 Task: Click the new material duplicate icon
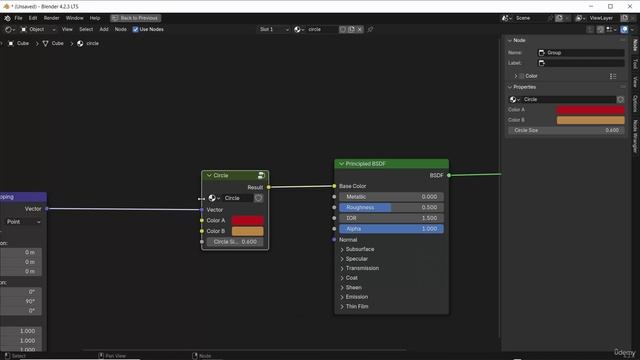click(351, 29)
